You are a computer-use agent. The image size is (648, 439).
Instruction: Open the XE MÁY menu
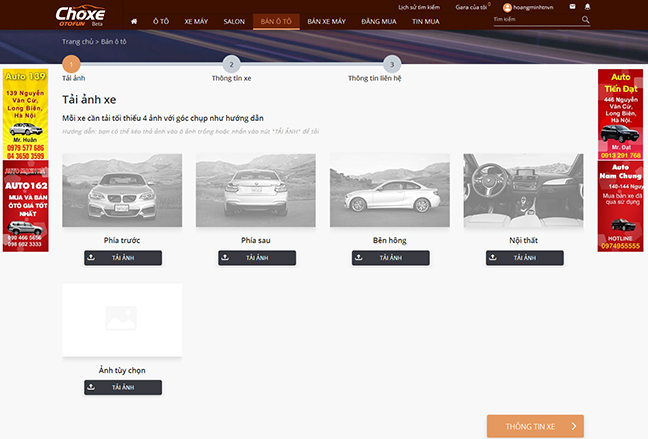tap(196, 21)
